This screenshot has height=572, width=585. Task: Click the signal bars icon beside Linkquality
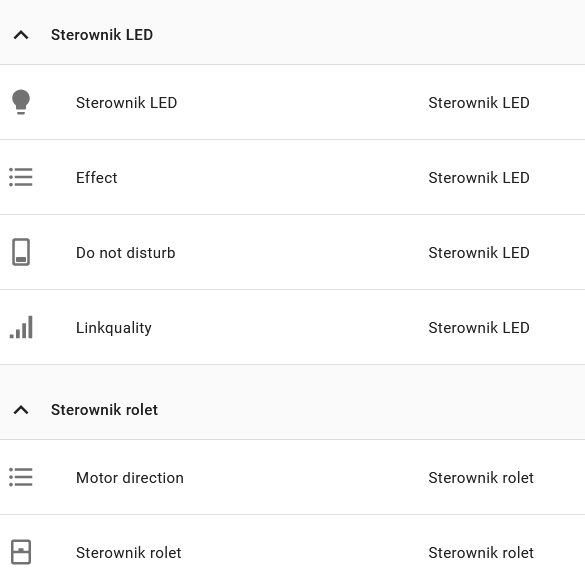pos(21,327)
